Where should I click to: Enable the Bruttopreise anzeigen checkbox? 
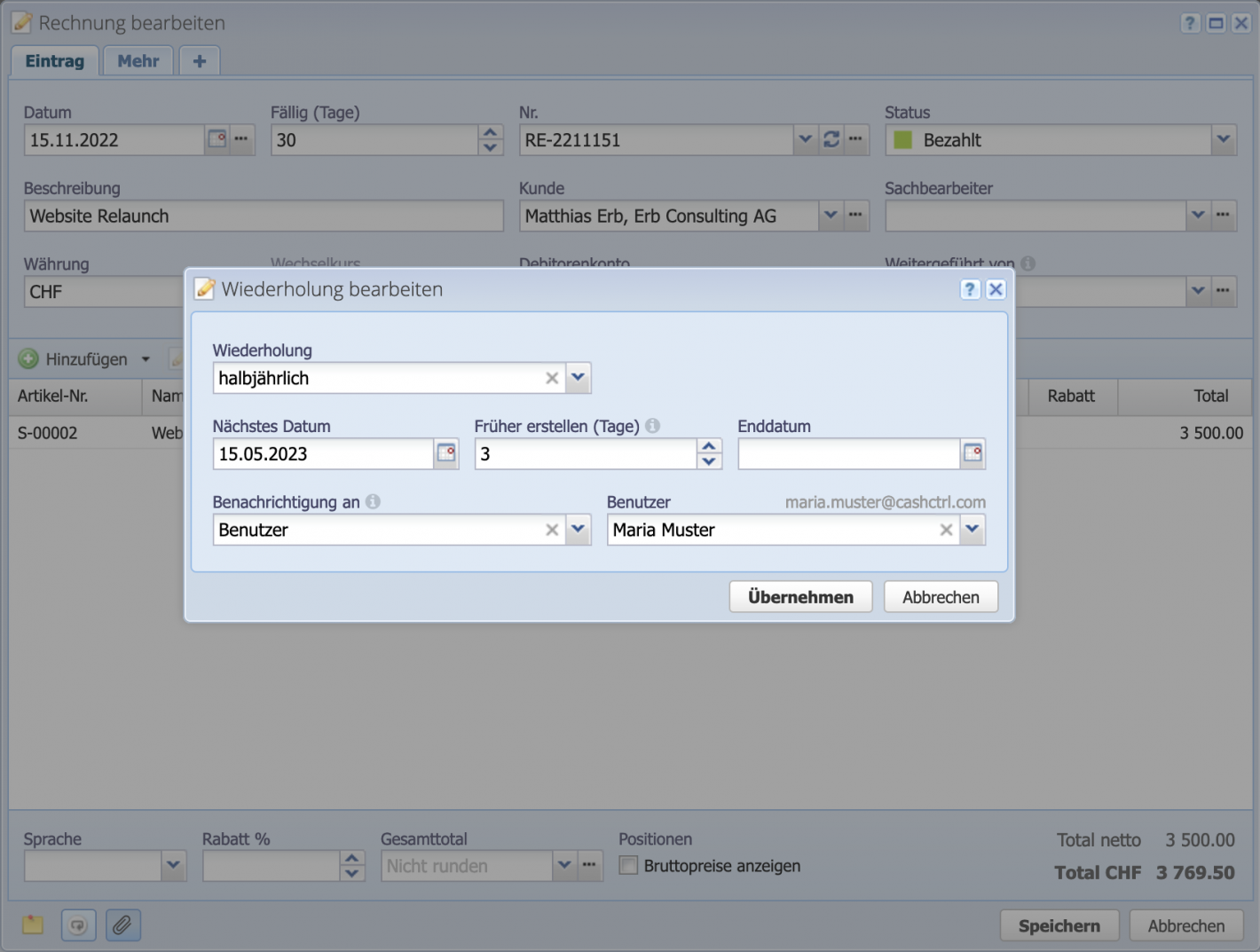tap(628, 865)
